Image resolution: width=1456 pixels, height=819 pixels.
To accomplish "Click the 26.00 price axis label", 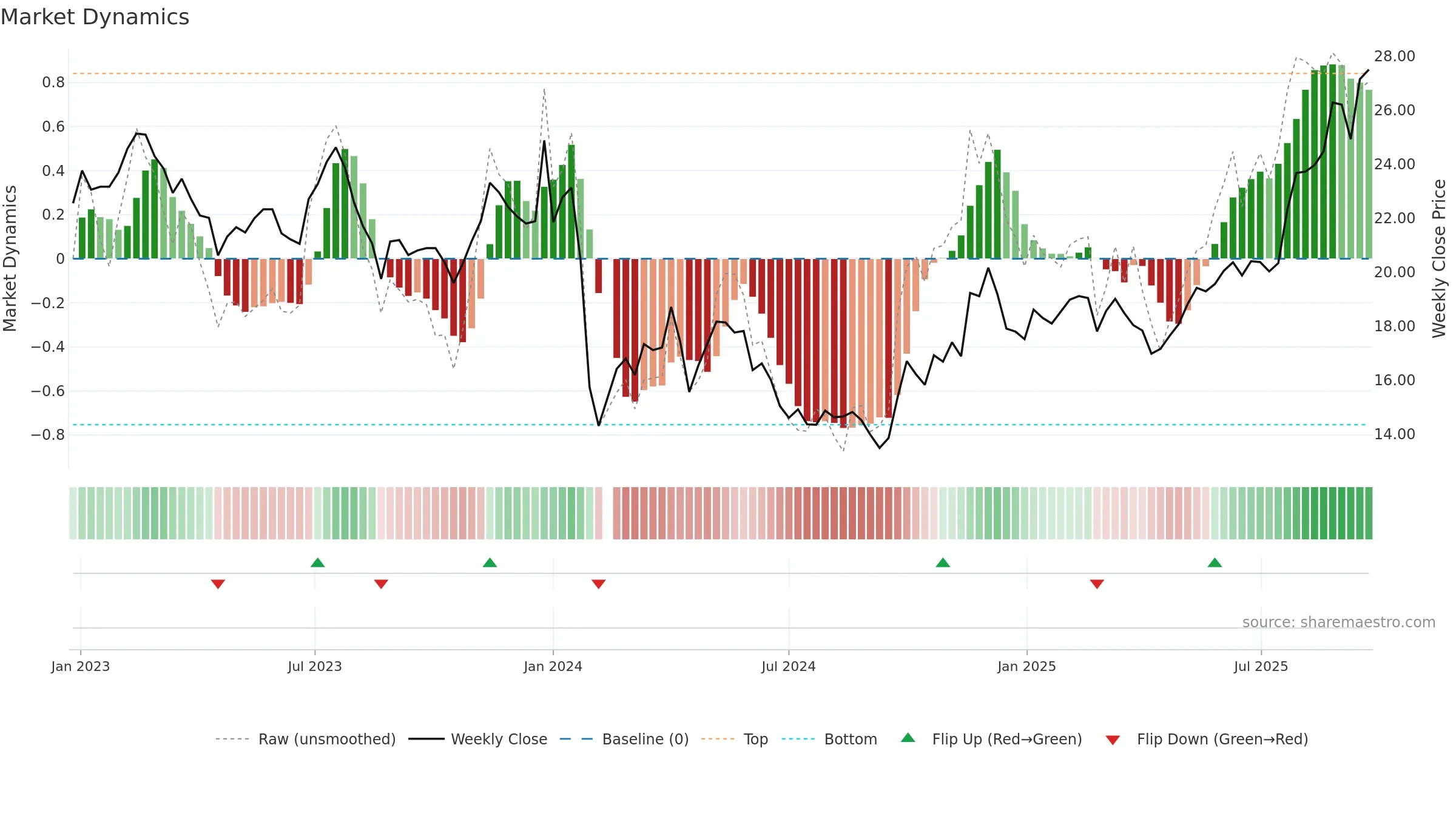I will coord(1395,110).
